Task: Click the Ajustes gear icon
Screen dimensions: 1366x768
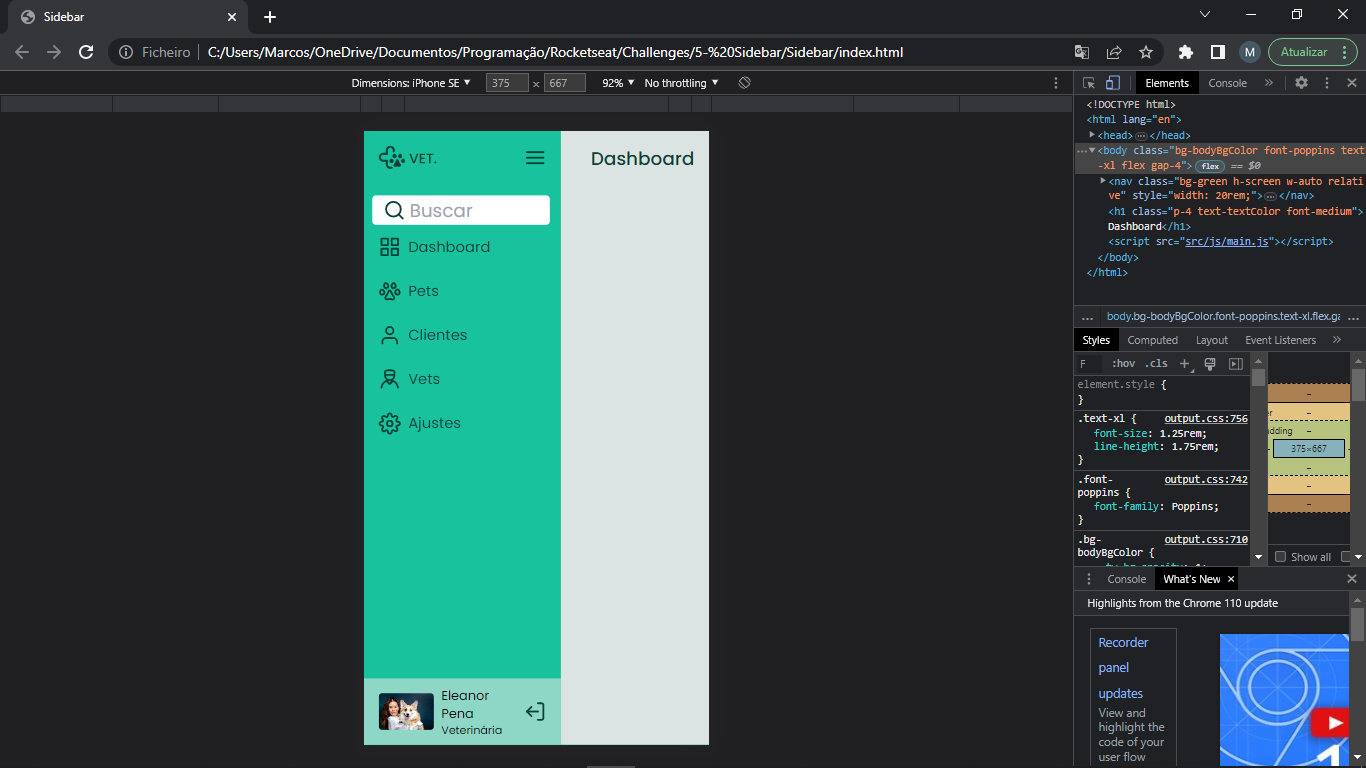Action: (390, 423)
